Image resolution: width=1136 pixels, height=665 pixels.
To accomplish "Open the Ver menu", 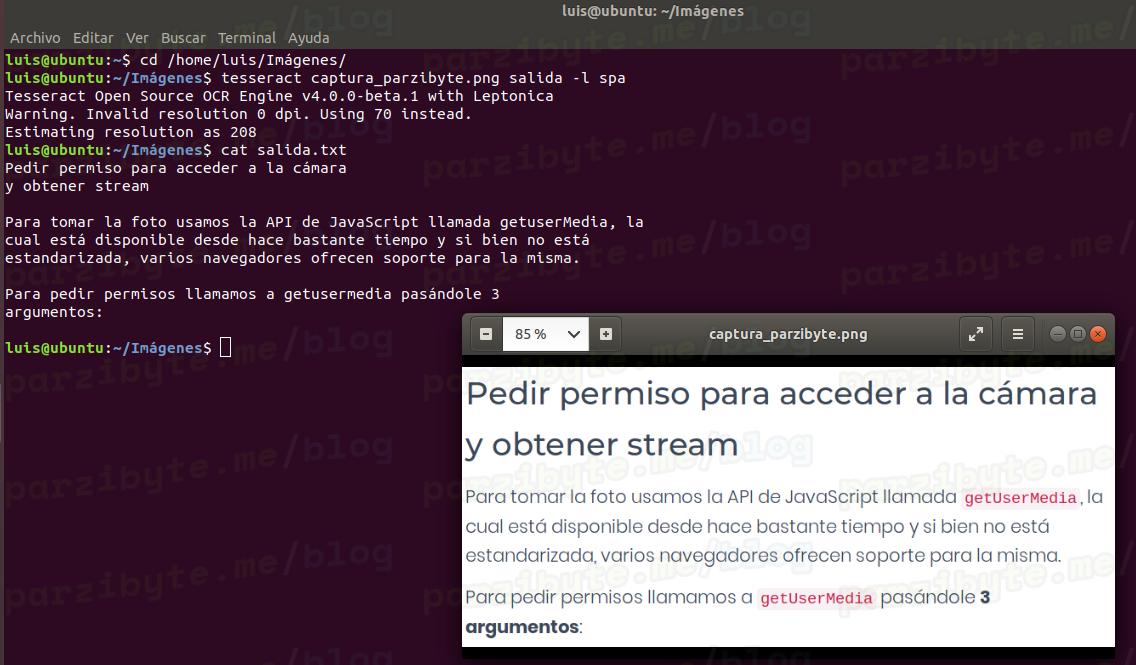I will pyautogui.click(x=137, y=38).
